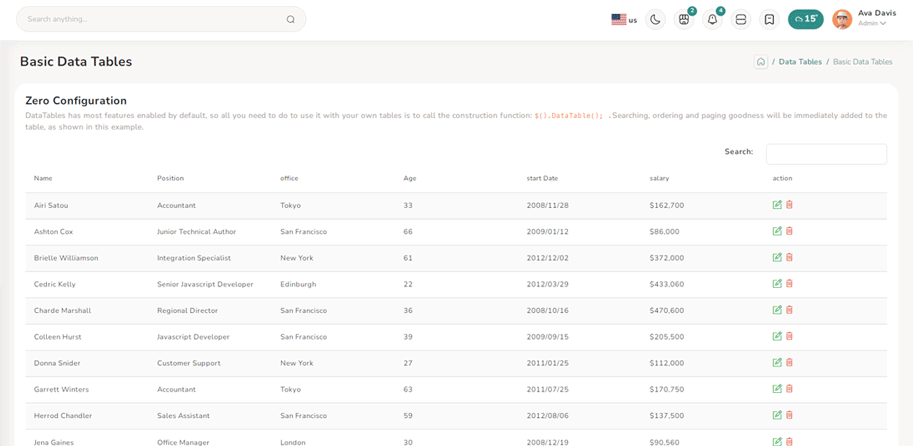Edit the Airi Satou row
Viewport: 913px width, 446px height.
point(777,205)
